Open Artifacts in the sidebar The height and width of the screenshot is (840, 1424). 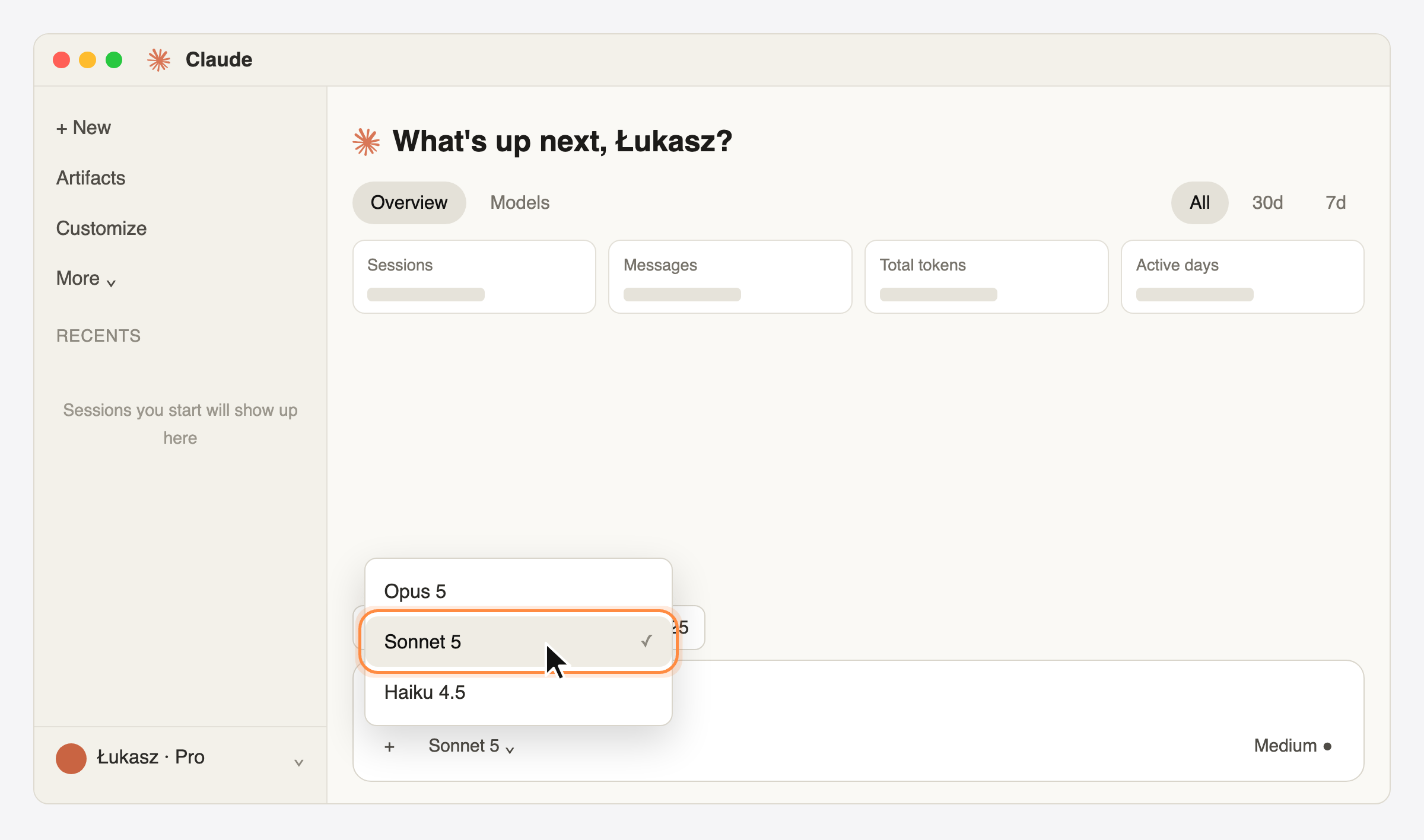(91, 178)
